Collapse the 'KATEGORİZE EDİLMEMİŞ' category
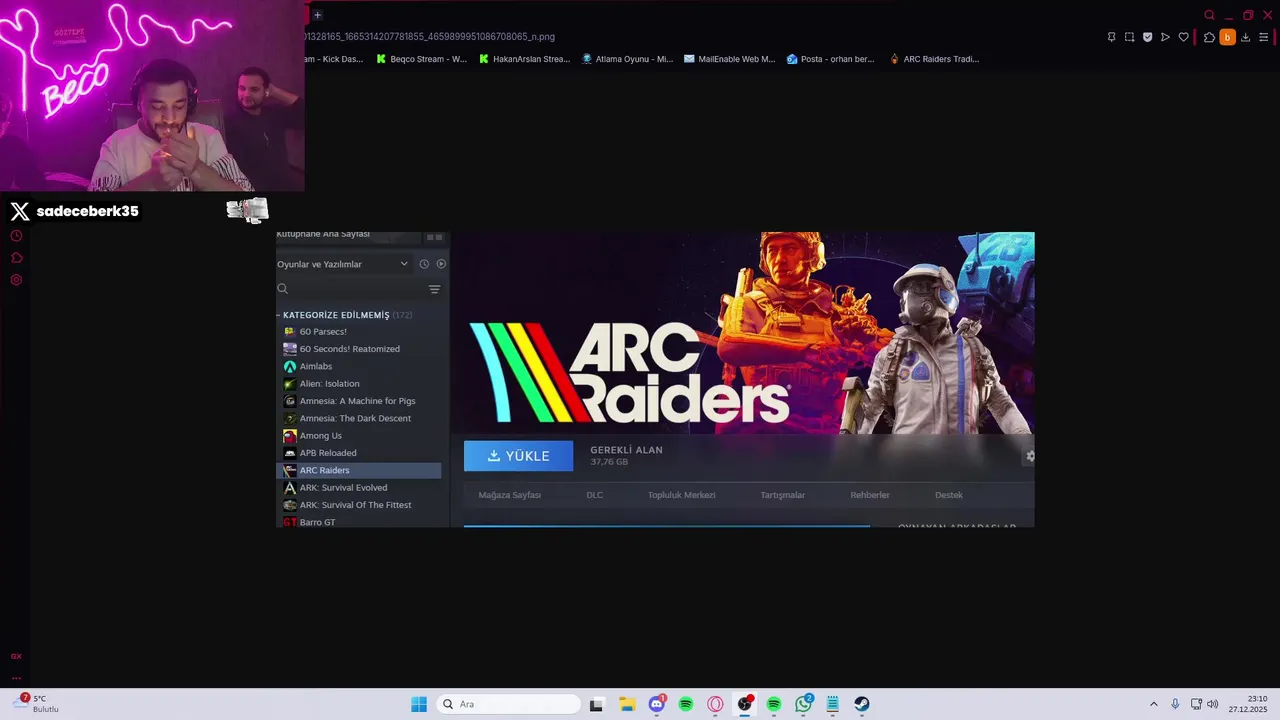This screenshot has height=720, width=1280. 344,315
